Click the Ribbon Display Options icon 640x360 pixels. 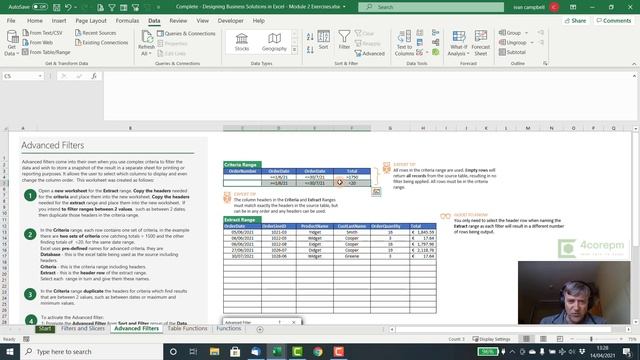573,7
